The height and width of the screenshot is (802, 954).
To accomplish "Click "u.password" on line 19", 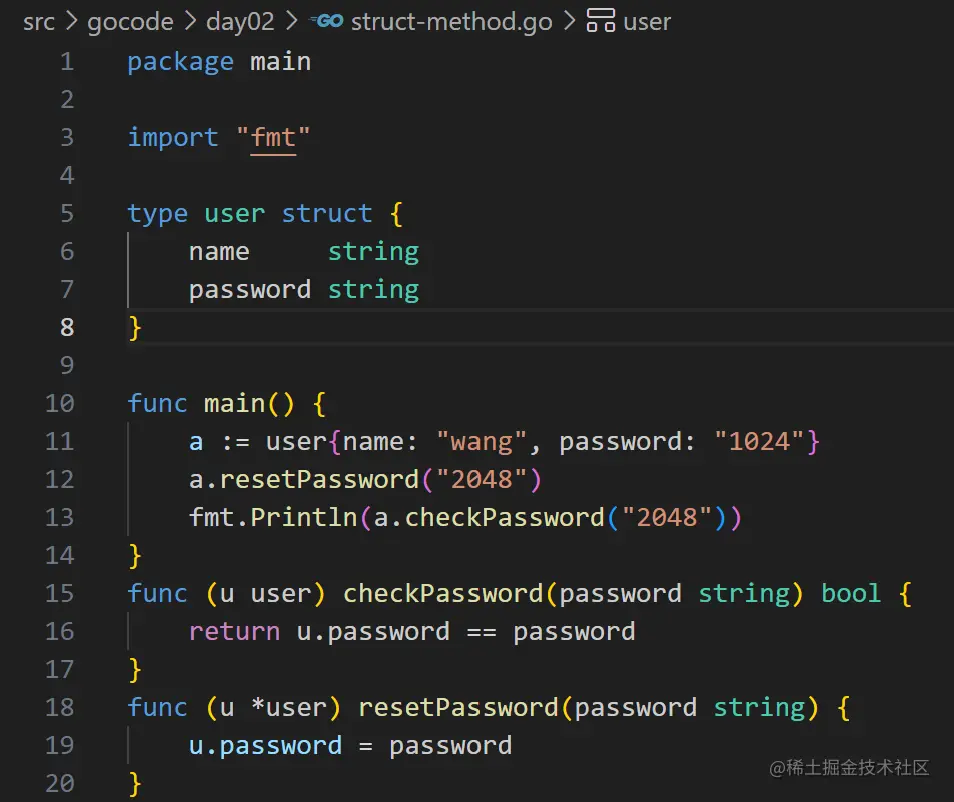I will (x=265, y=745).
